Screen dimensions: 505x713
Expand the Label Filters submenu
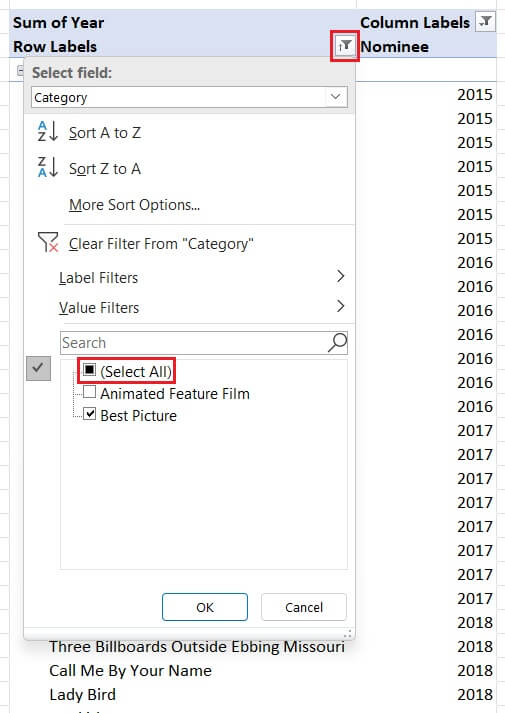pyautogui.click(x=202, y=277)
